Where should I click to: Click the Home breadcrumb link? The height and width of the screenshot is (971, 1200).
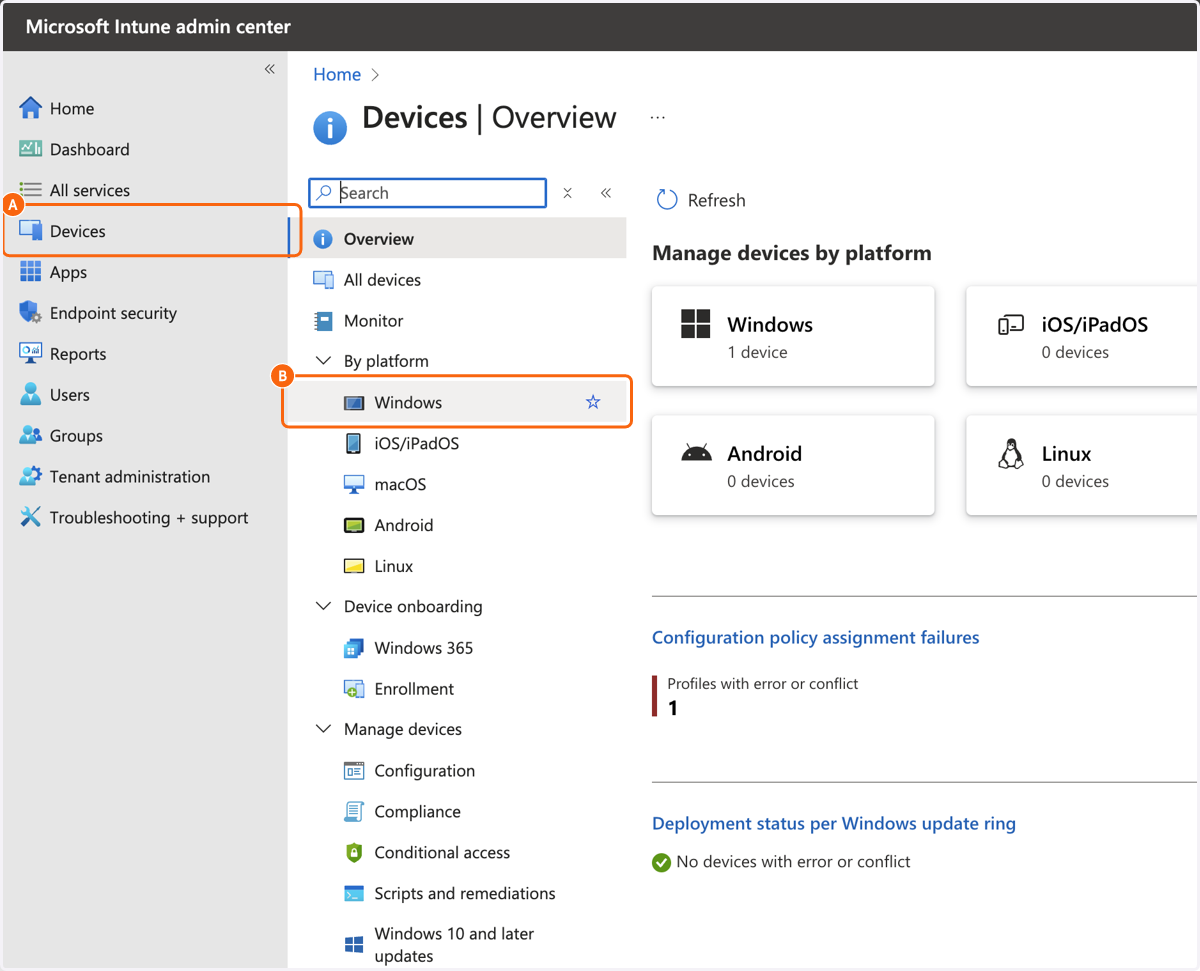coord(337,74)
